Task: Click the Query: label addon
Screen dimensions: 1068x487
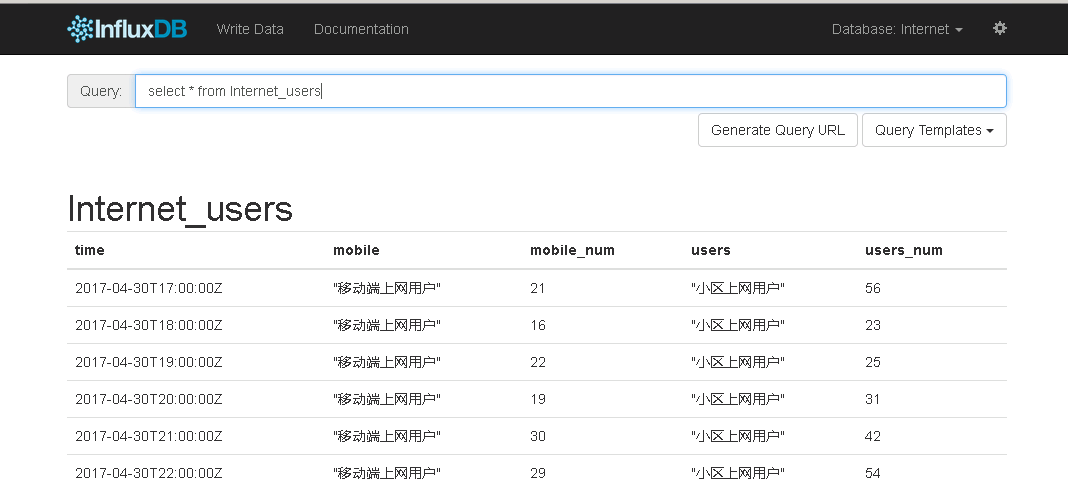Action: (x=101, y=91)
